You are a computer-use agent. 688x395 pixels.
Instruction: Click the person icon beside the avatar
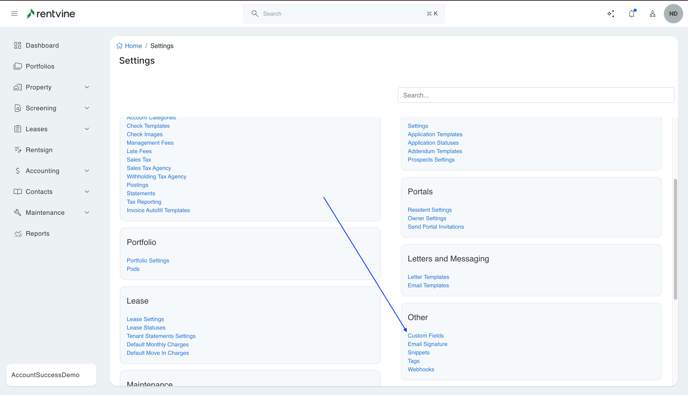[x=652, y=14]
